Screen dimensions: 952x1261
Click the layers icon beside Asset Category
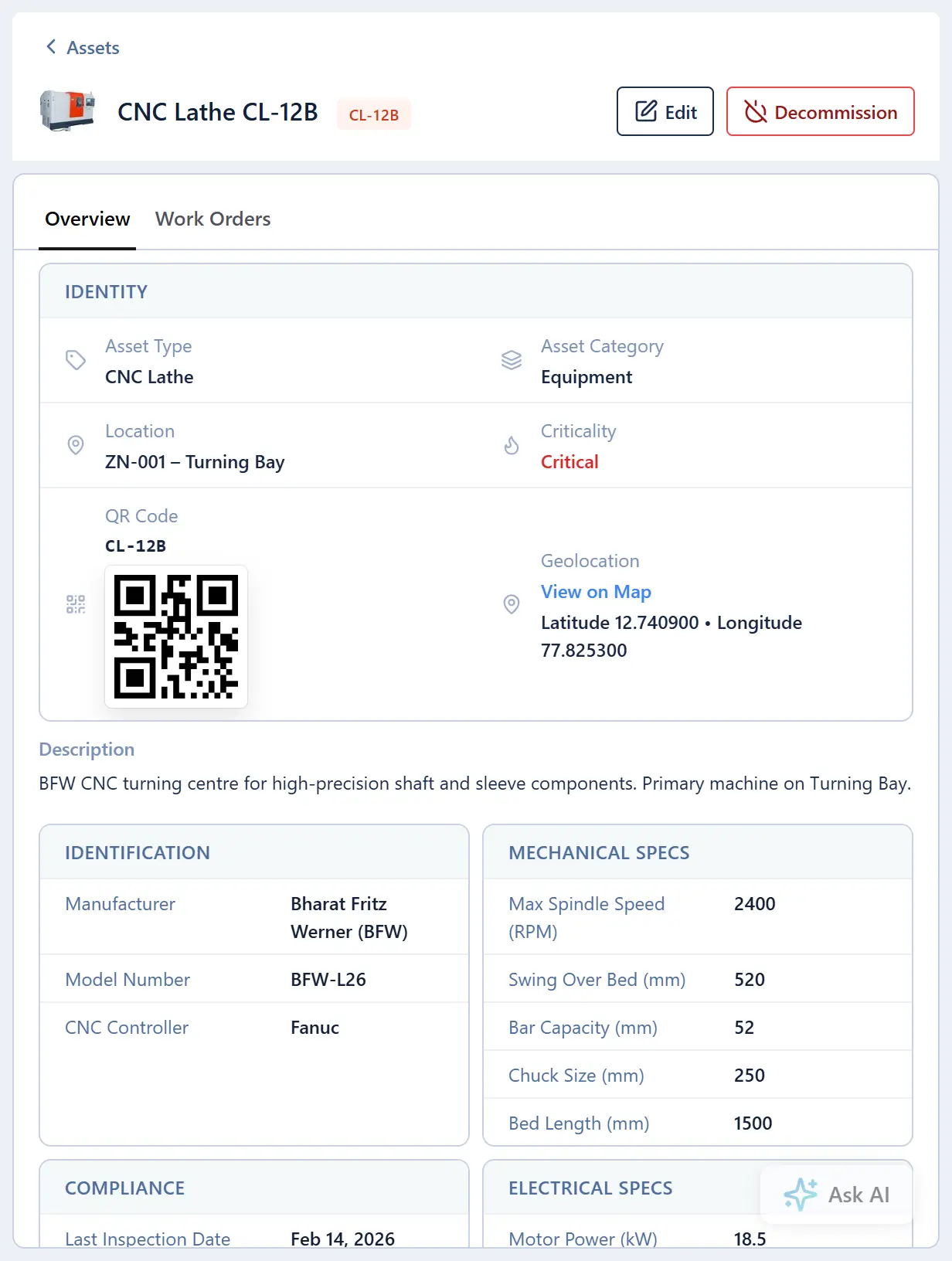512,360
